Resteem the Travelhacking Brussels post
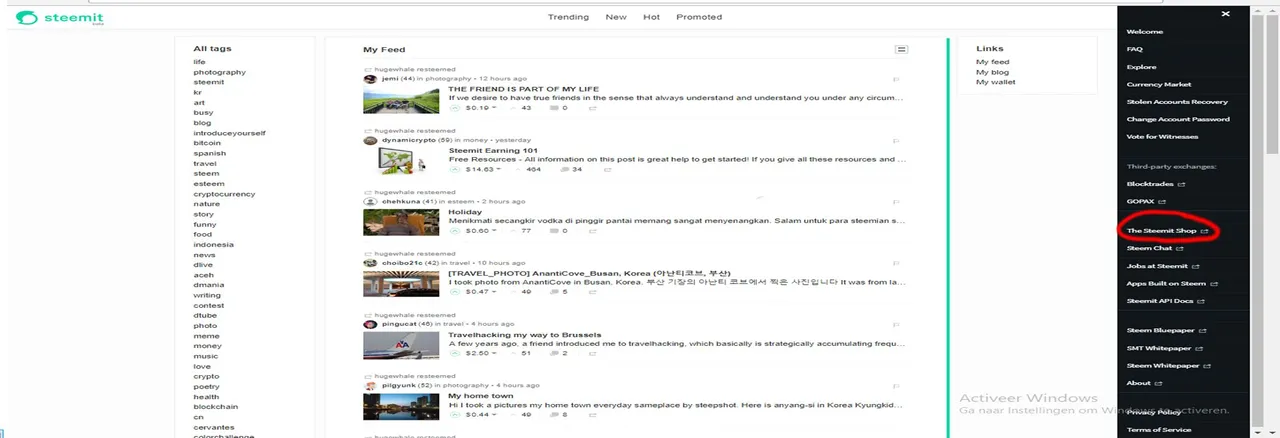The height and width of the screenshot is (438, 1280). click(592, 353)
